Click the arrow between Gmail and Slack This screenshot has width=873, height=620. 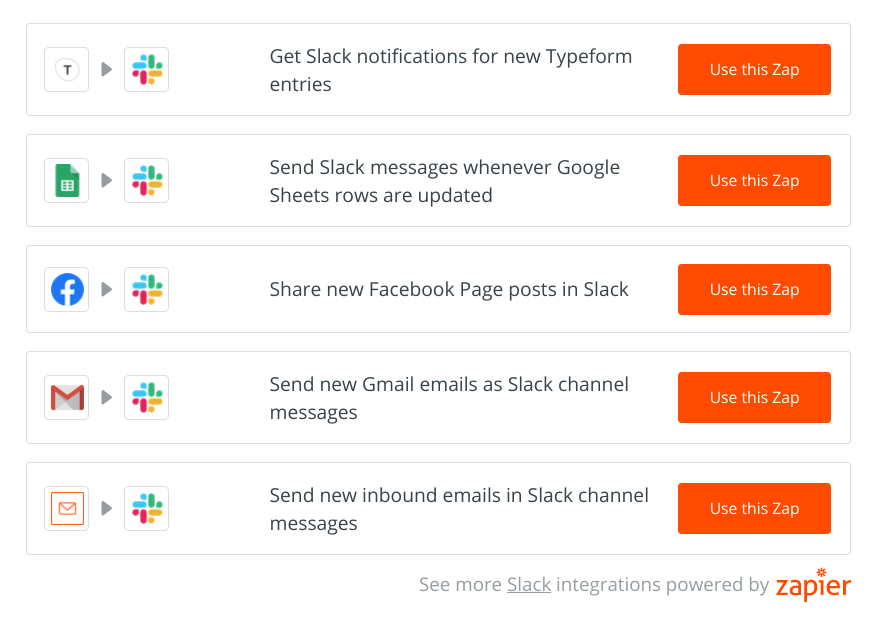coord(107,398)
